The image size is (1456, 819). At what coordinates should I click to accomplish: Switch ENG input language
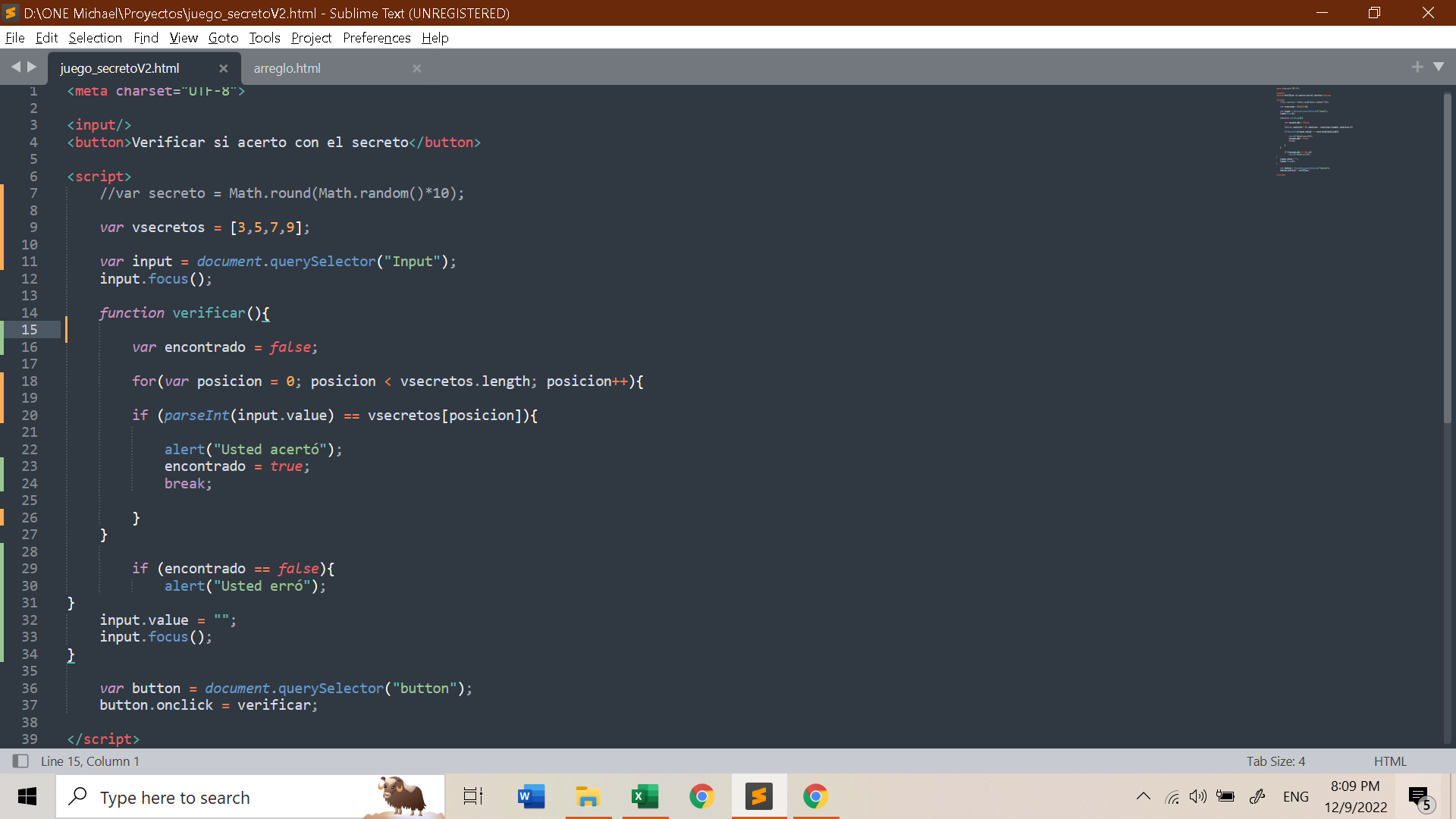(1296, 796)
